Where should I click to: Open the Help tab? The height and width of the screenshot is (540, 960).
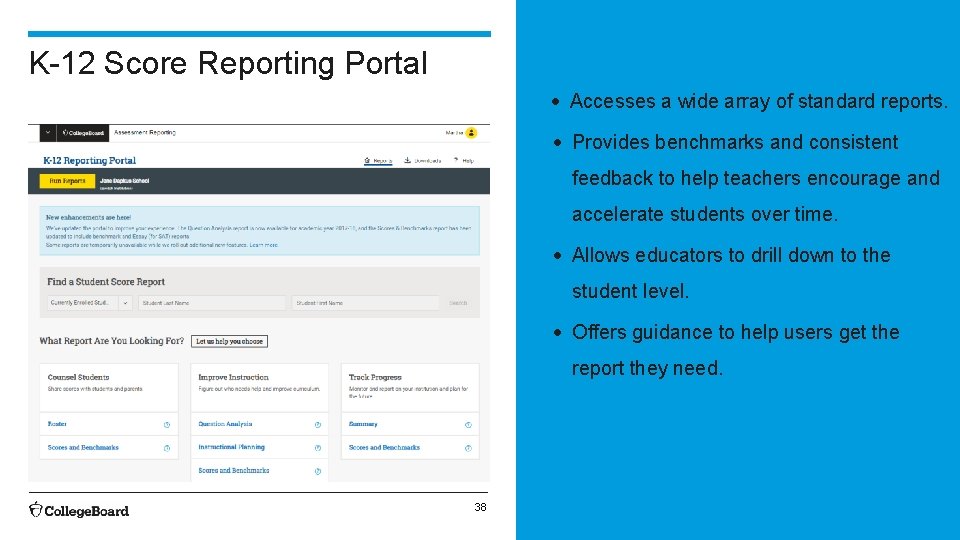(463, 160)
